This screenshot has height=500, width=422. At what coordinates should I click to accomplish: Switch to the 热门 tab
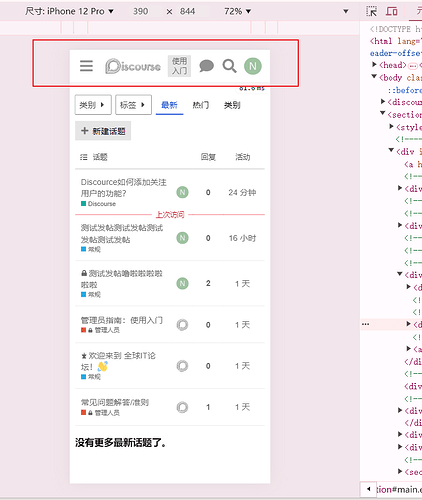click(200, 105)
